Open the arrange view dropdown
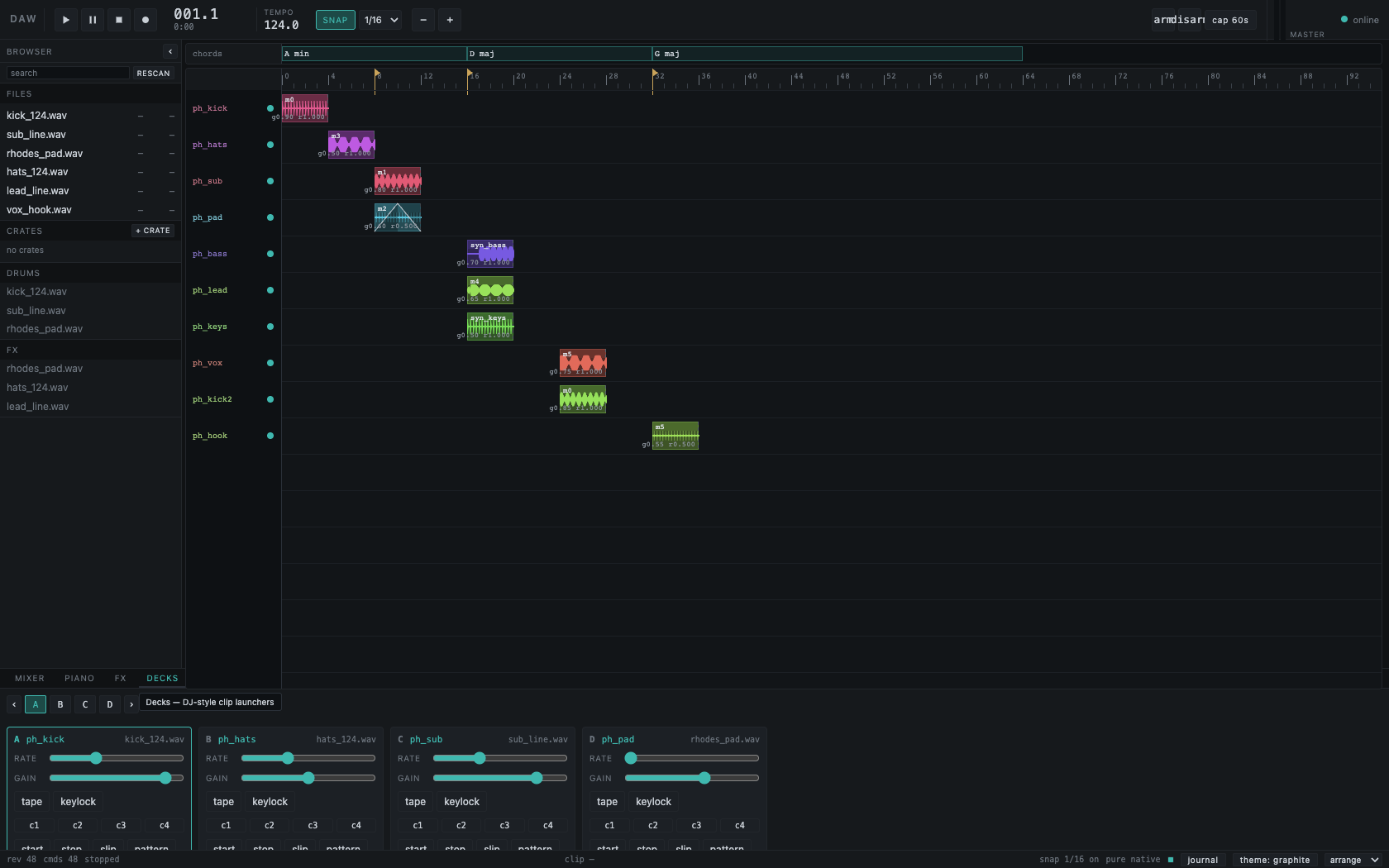The width and height of the screenshot is (1389, 868). [x=1354, y=860]
